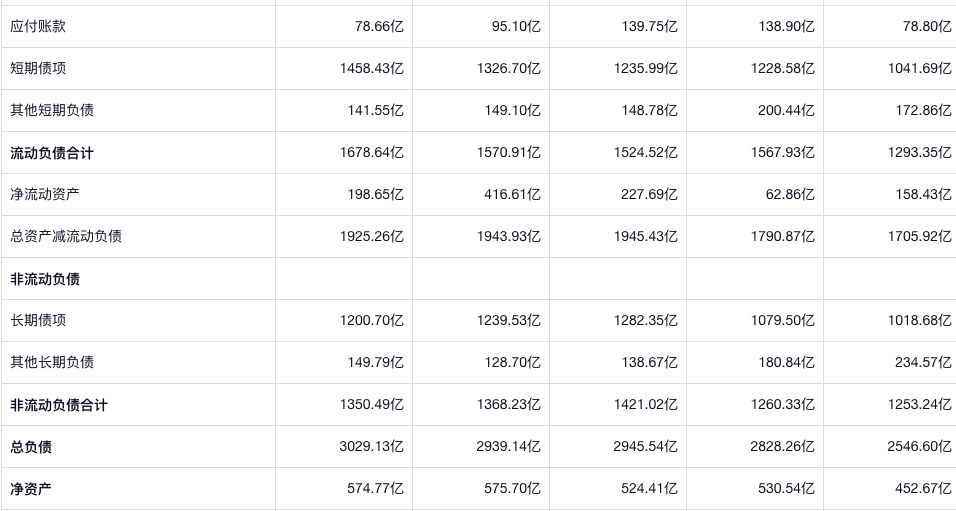This screenshot has width=956, height=511.
Task: Click the 应付账款 row label
Action: point(38,26)
